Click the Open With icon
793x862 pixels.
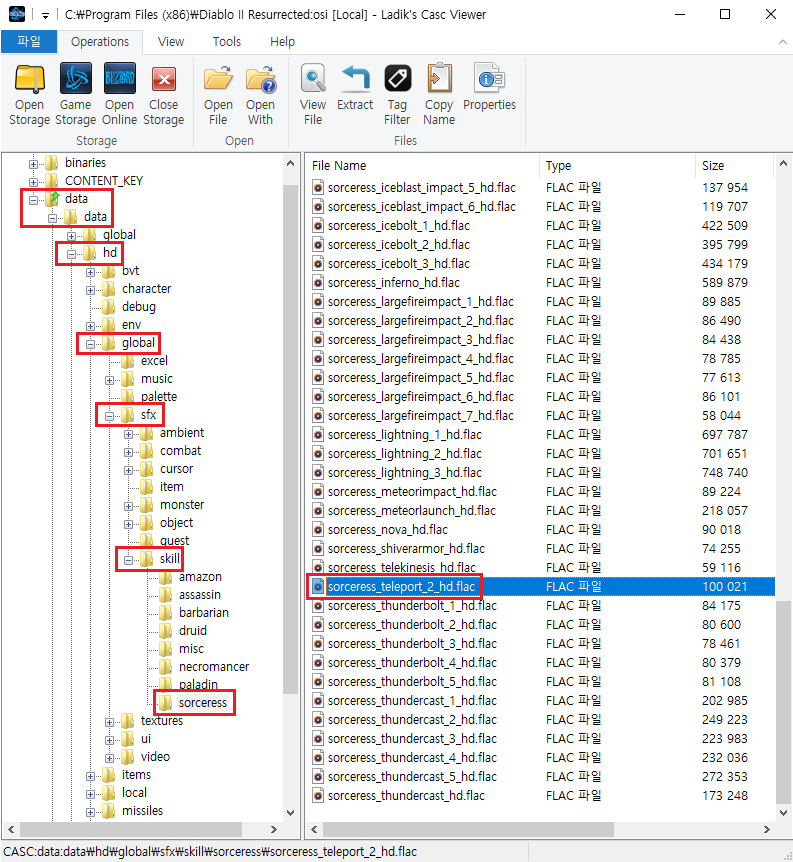pyautogui.click(x=260, y=78)
